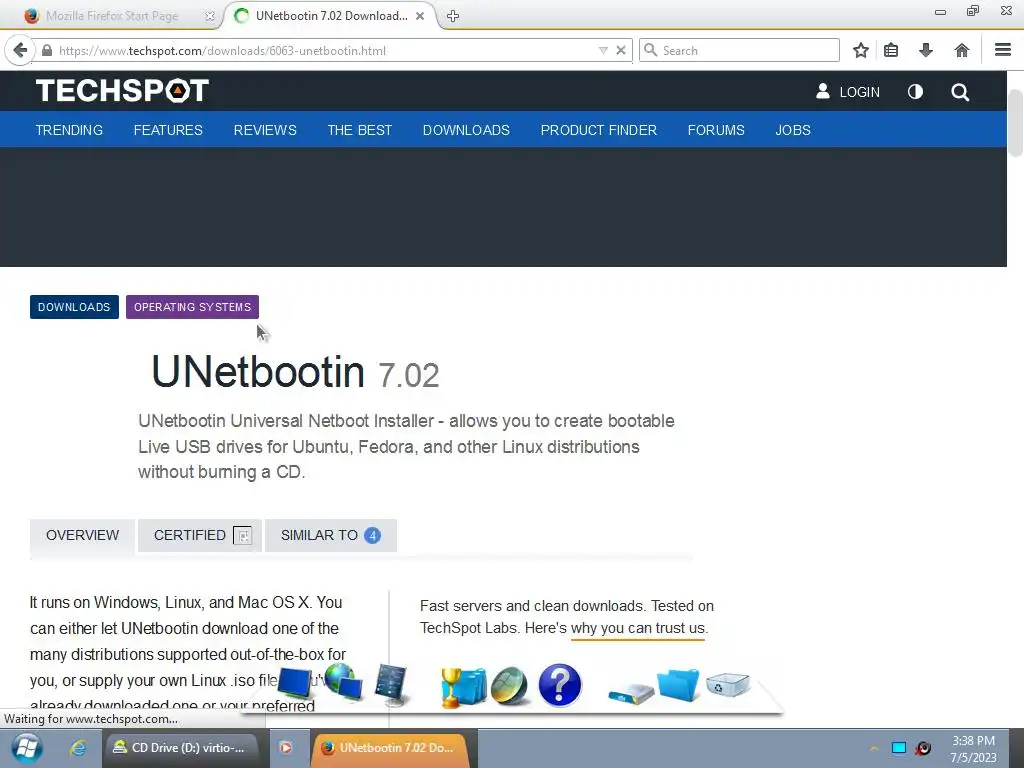Click the speaker volume tray icon

point(923,748)
